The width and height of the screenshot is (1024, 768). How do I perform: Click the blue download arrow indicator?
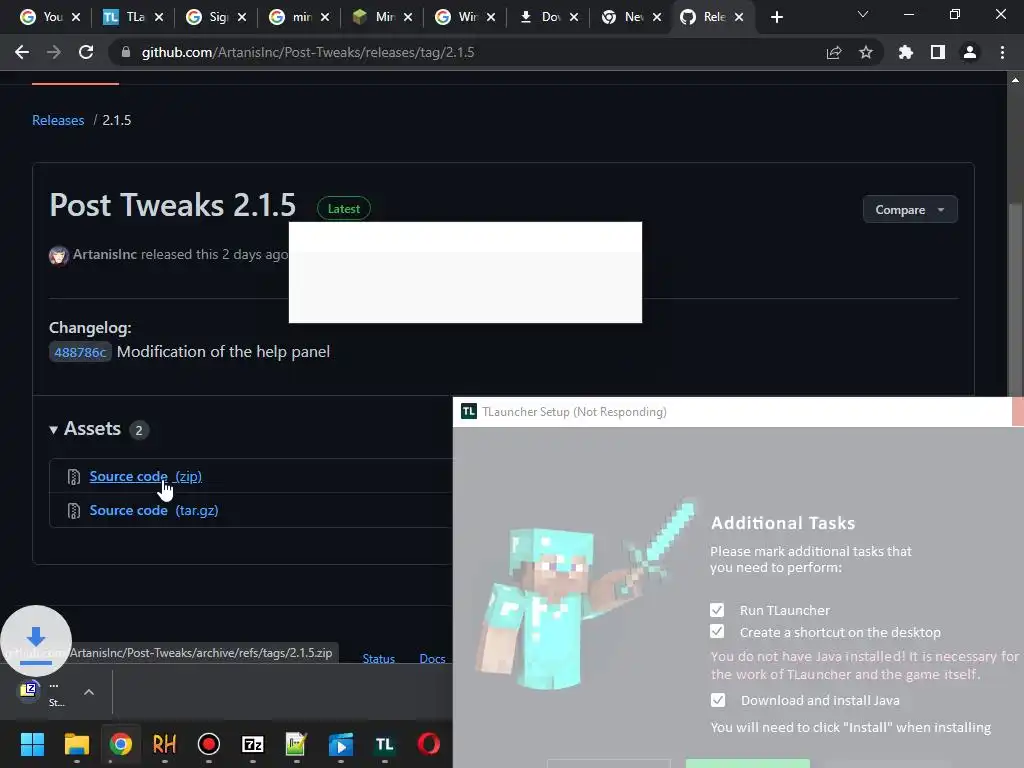click(36, 641)
